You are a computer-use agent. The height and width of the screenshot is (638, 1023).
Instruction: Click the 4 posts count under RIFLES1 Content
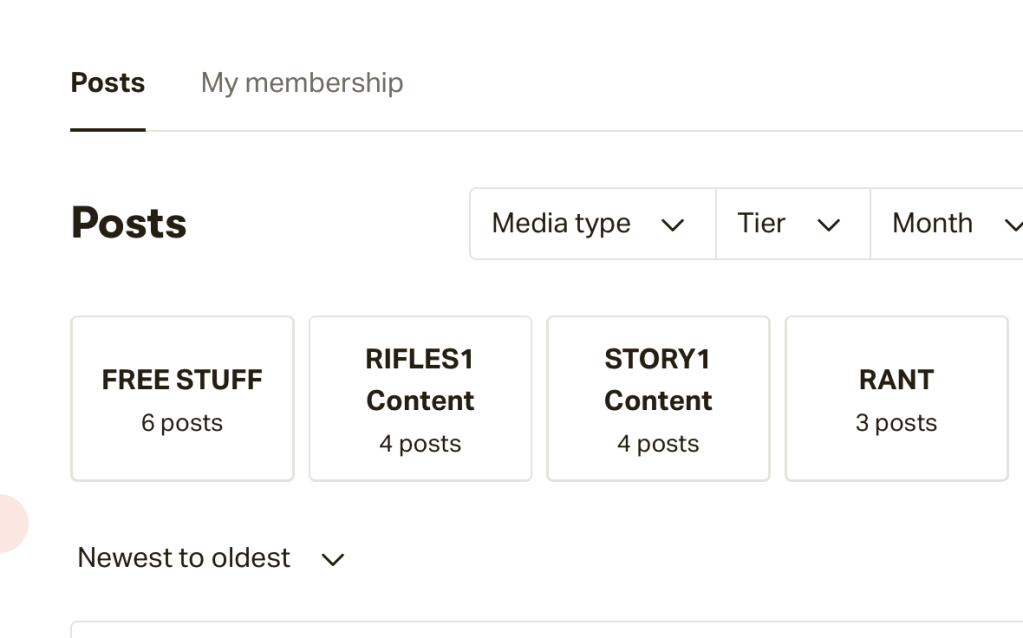click(x=420, y=444)
